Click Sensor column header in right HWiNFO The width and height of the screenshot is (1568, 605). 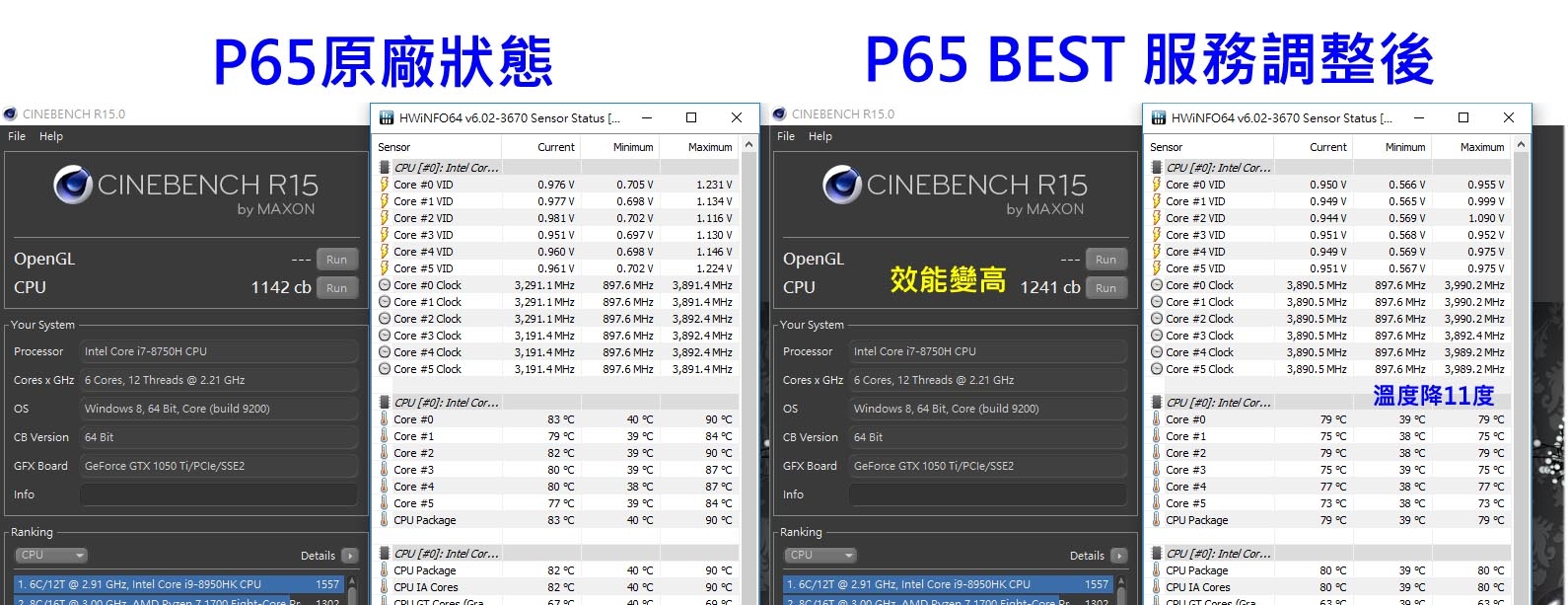1209,147
